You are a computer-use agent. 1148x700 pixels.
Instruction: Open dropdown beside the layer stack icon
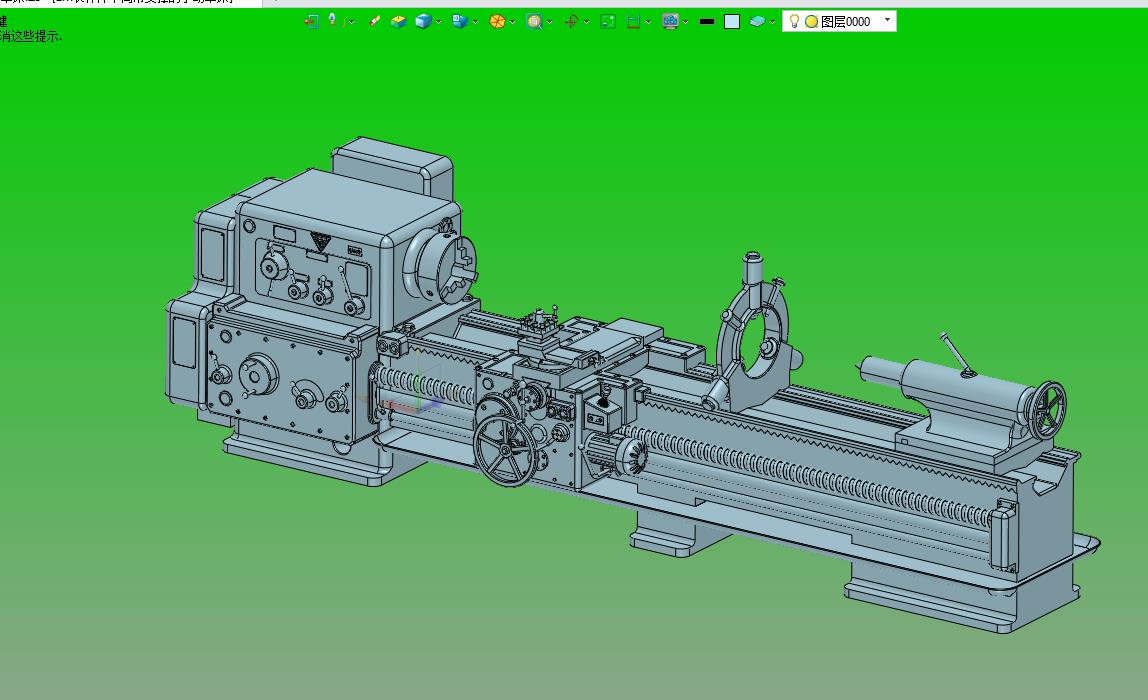(772, 22)
